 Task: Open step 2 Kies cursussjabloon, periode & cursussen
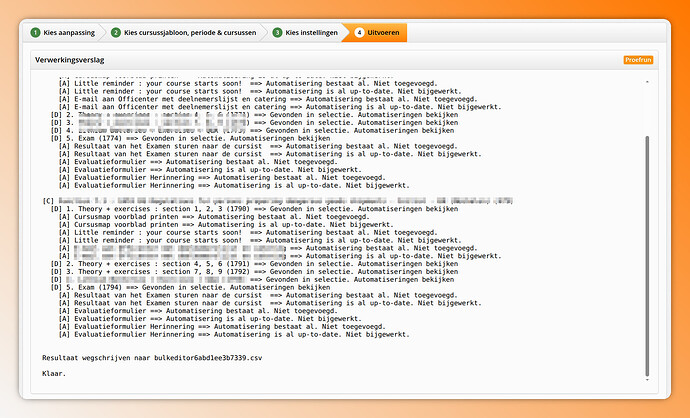pos(184,33)
